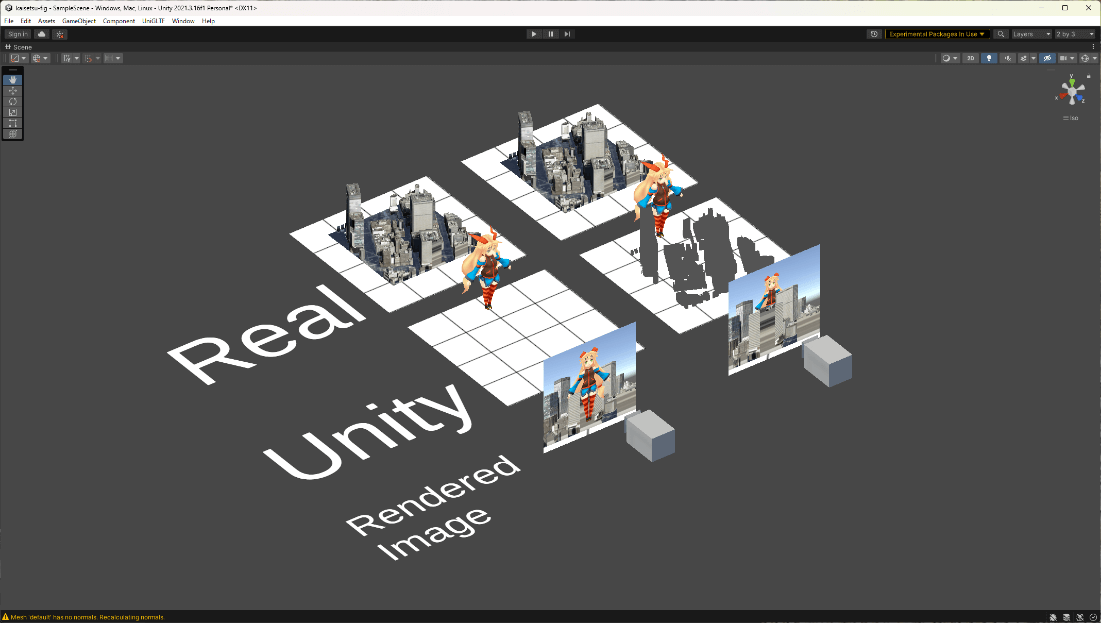
Task: Start Play mode
Action: [x=534, y=34]
